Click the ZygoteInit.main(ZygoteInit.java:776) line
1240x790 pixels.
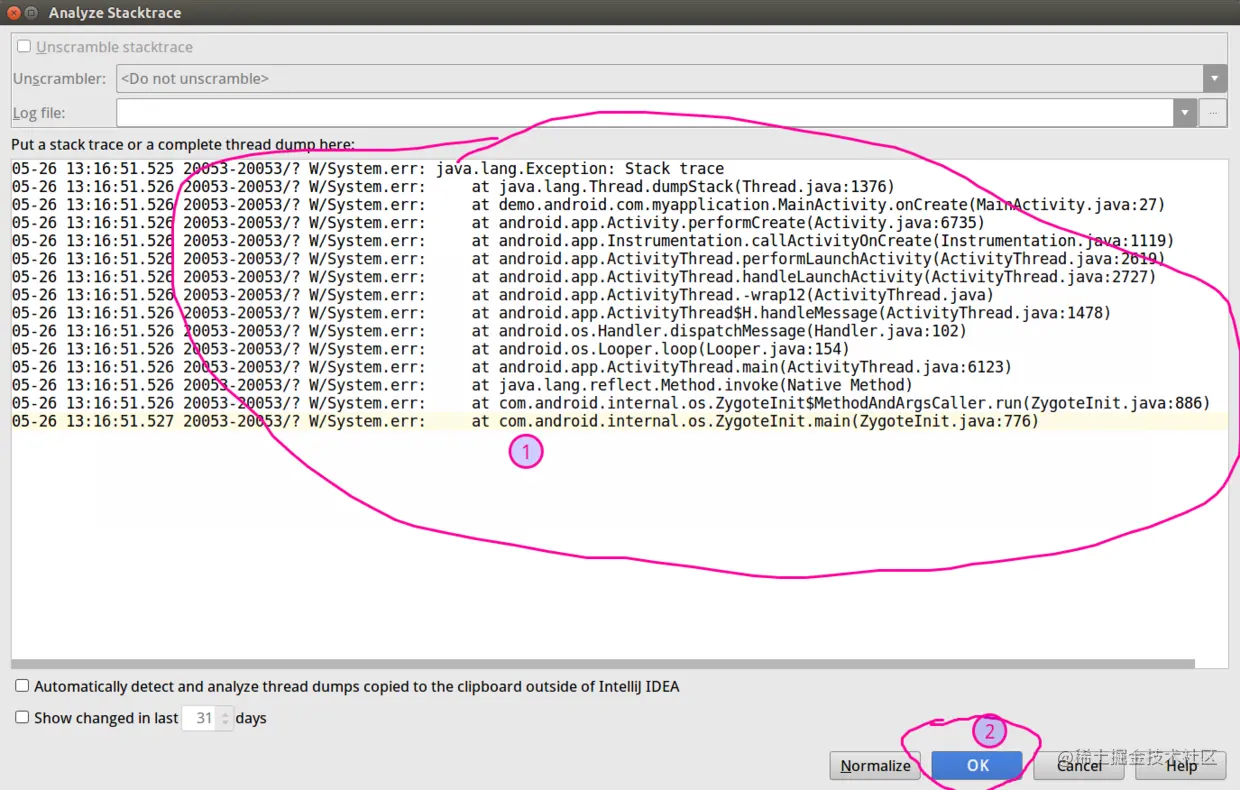tap(526, 421)
